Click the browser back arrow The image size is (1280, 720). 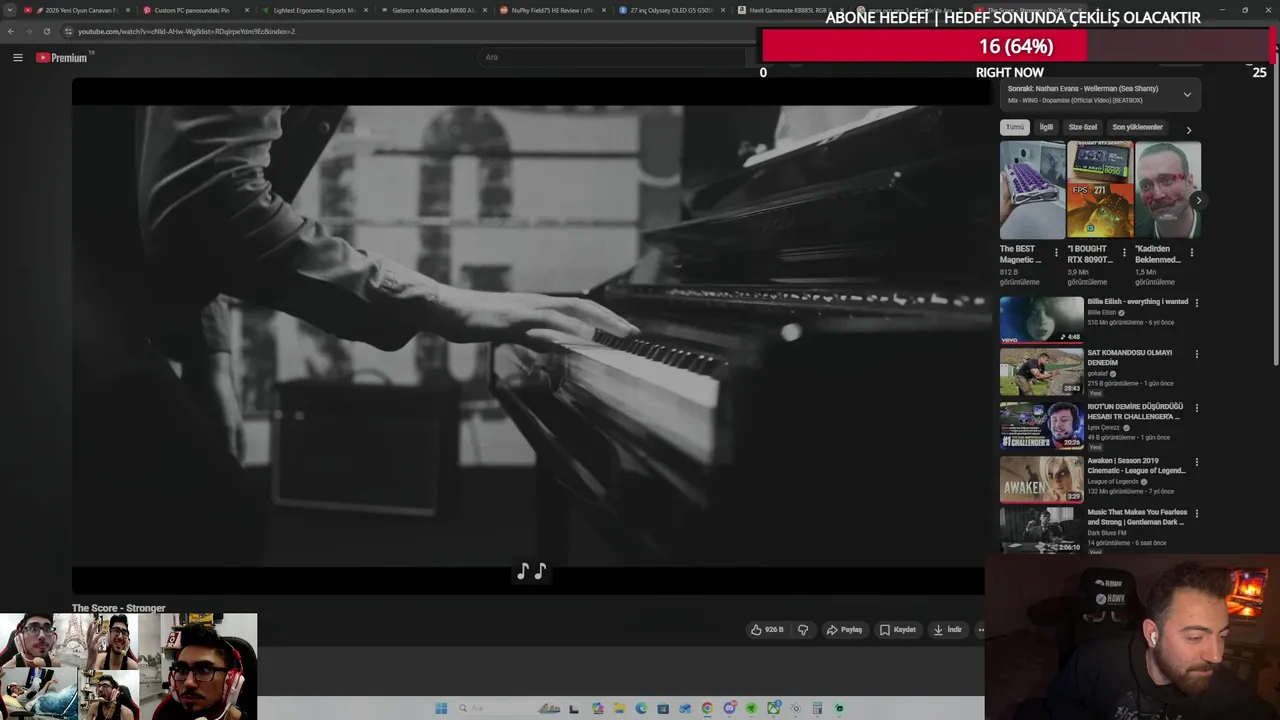tap(10, 31)
